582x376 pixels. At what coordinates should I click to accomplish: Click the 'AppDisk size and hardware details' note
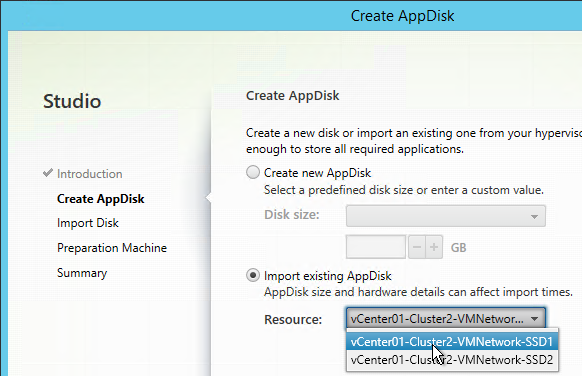point(418,292)
